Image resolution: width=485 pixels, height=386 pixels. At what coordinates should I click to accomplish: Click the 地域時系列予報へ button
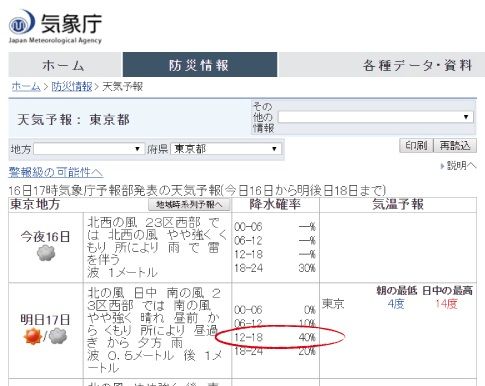pos(189,205)
